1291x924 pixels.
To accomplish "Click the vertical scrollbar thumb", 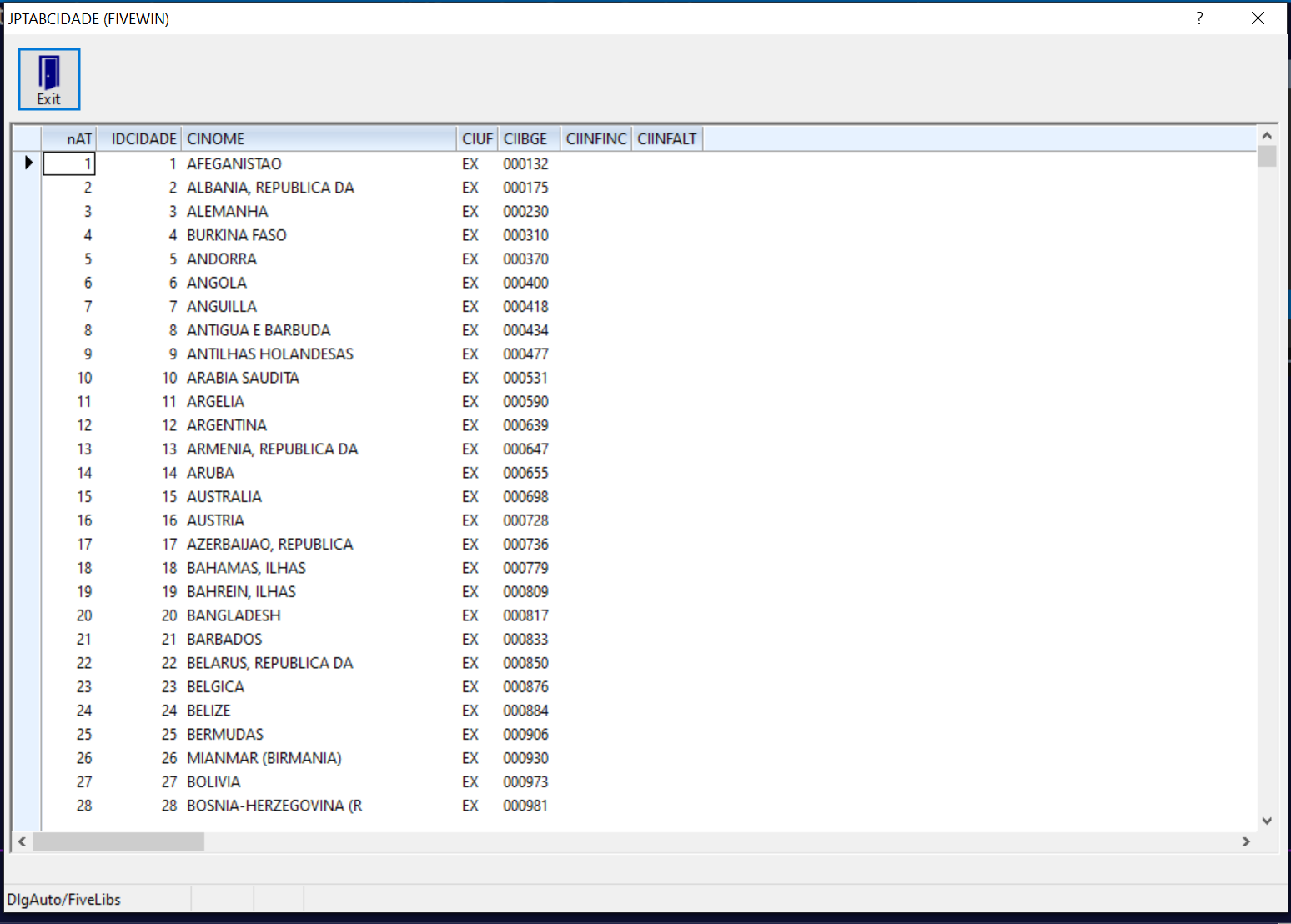I will coord(1267,157).
